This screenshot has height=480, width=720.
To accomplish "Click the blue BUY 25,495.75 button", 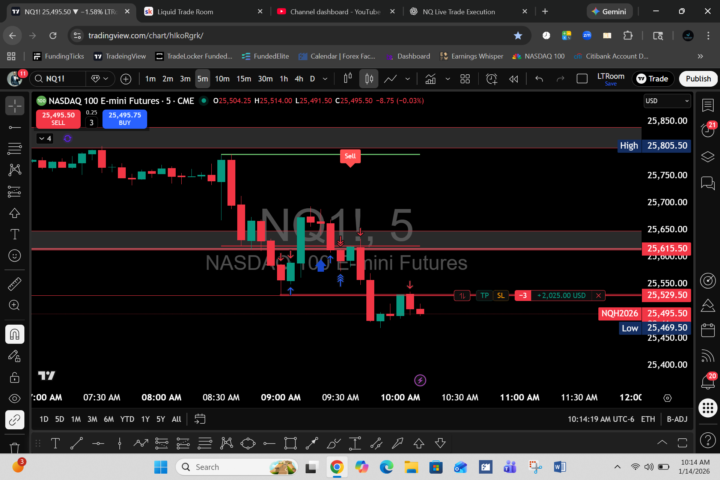I will coord(124,119).
